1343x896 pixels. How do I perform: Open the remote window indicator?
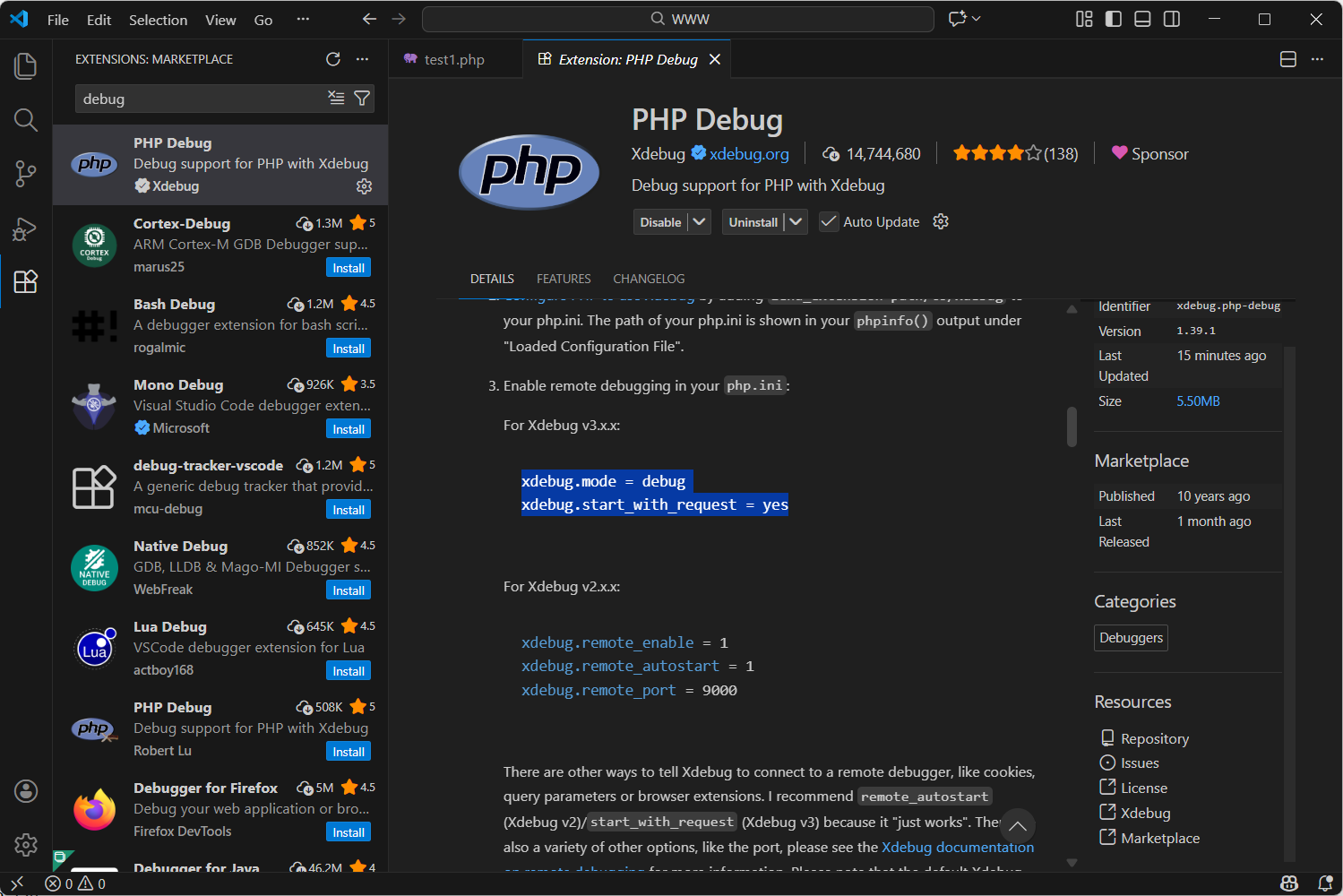pos(17,883)
